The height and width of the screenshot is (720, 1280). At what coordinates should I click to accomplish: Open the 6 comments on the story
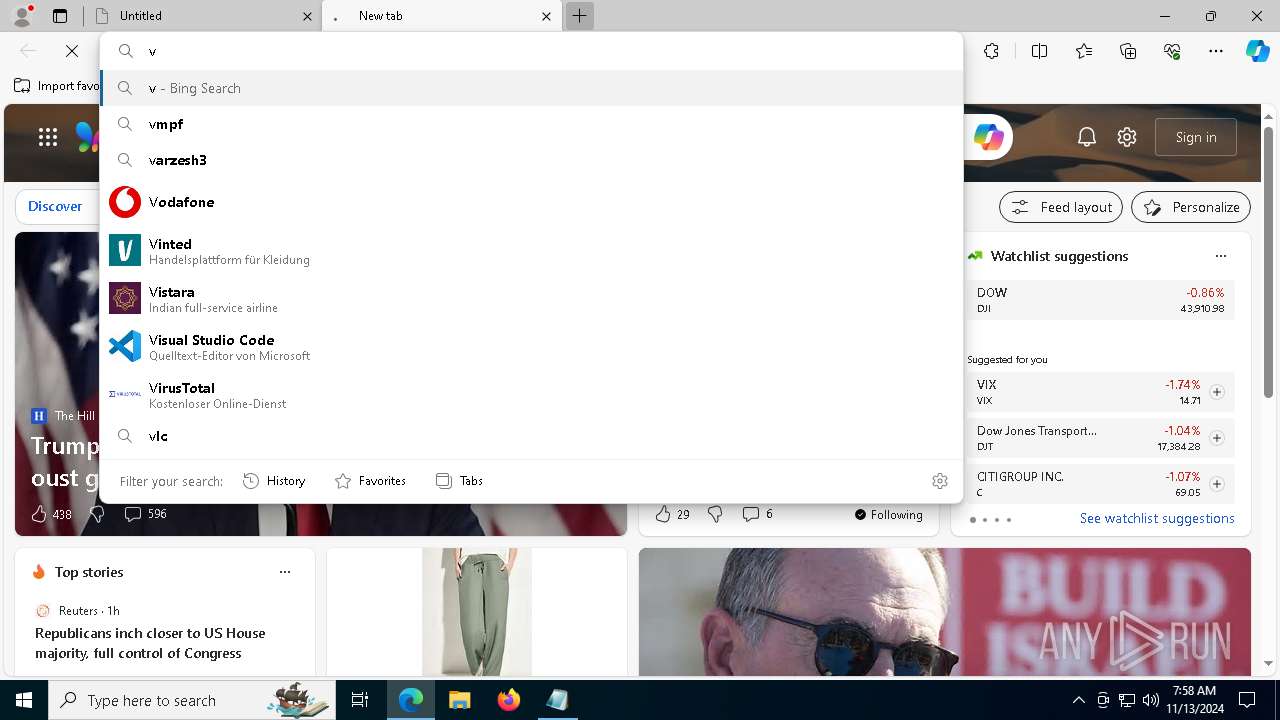757,514
